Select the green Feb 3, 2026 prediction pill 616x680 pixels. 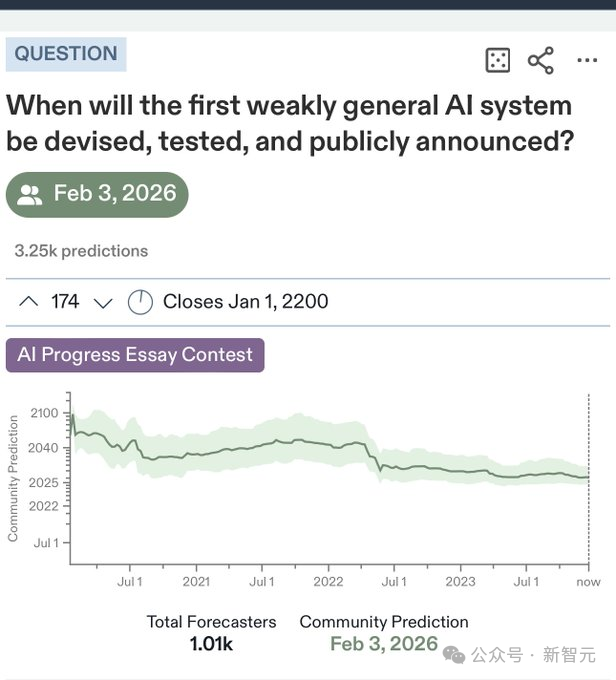pyautogui.click(x=97, y=194)
